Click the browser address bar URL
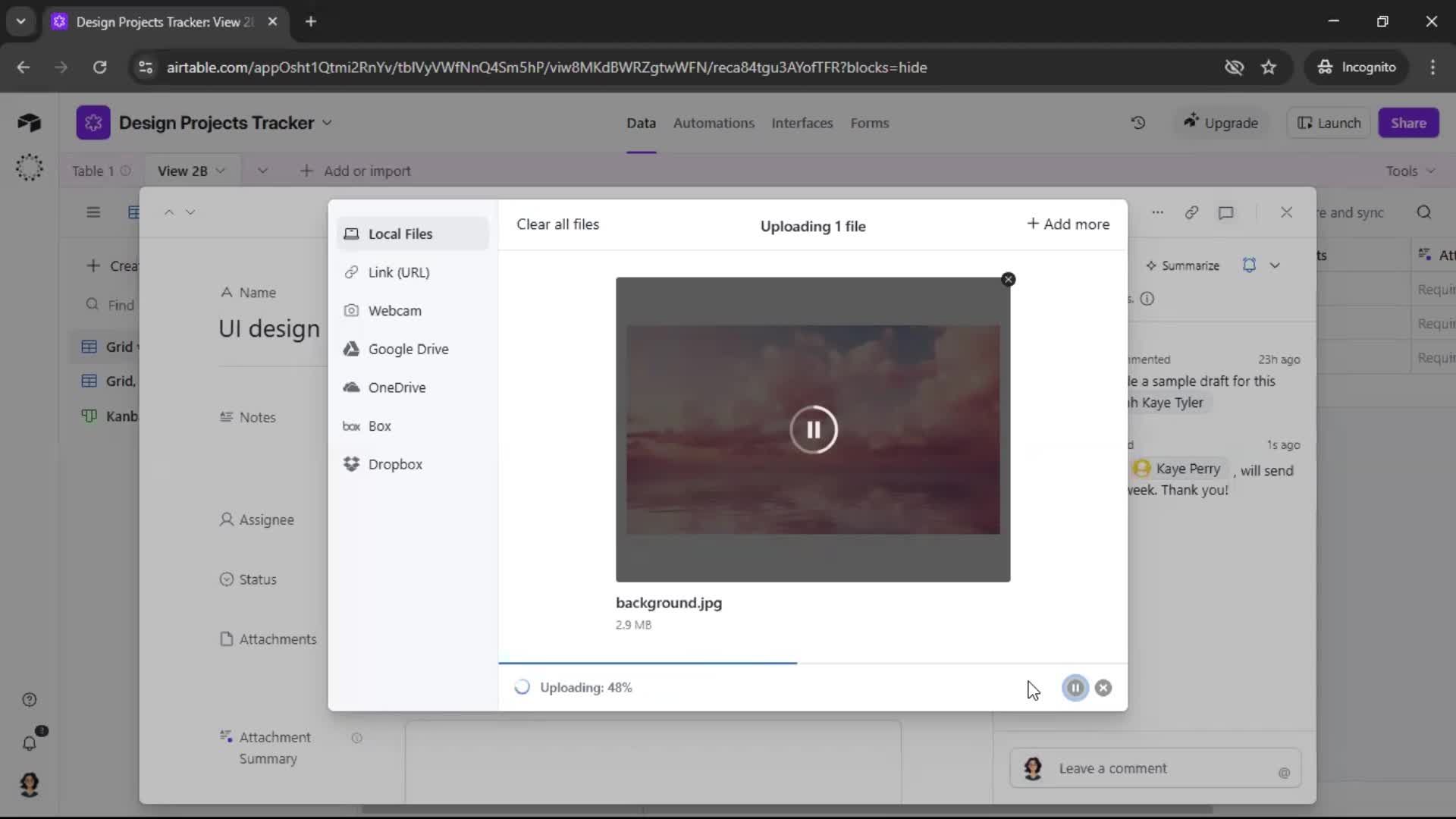The image size is (1456, 819). pos(546,67)
